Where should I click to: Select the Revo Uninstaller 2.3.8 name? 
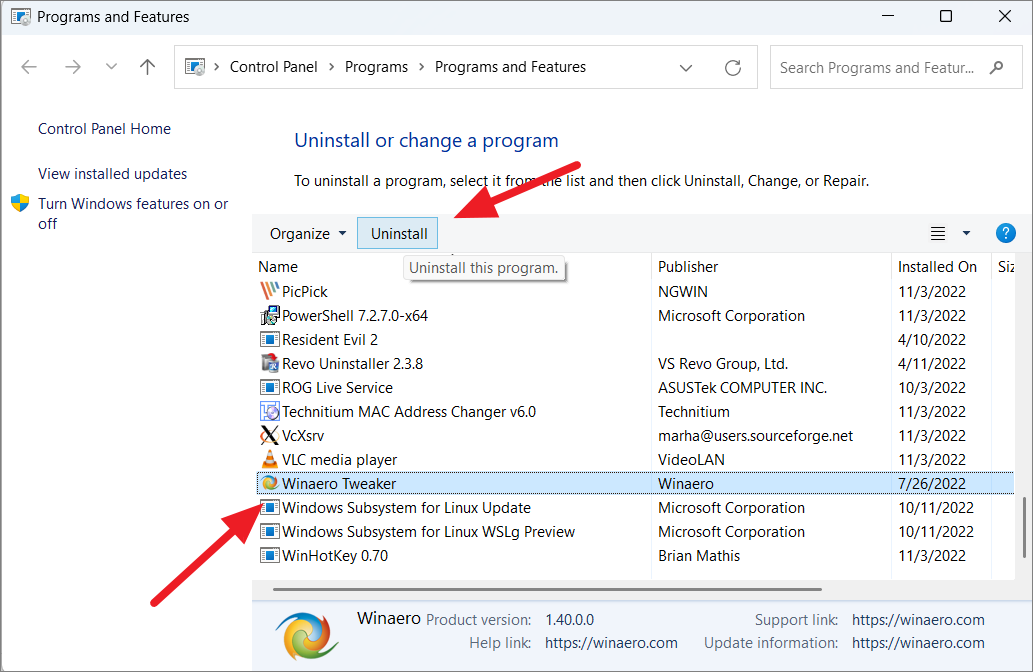point(352,364)
